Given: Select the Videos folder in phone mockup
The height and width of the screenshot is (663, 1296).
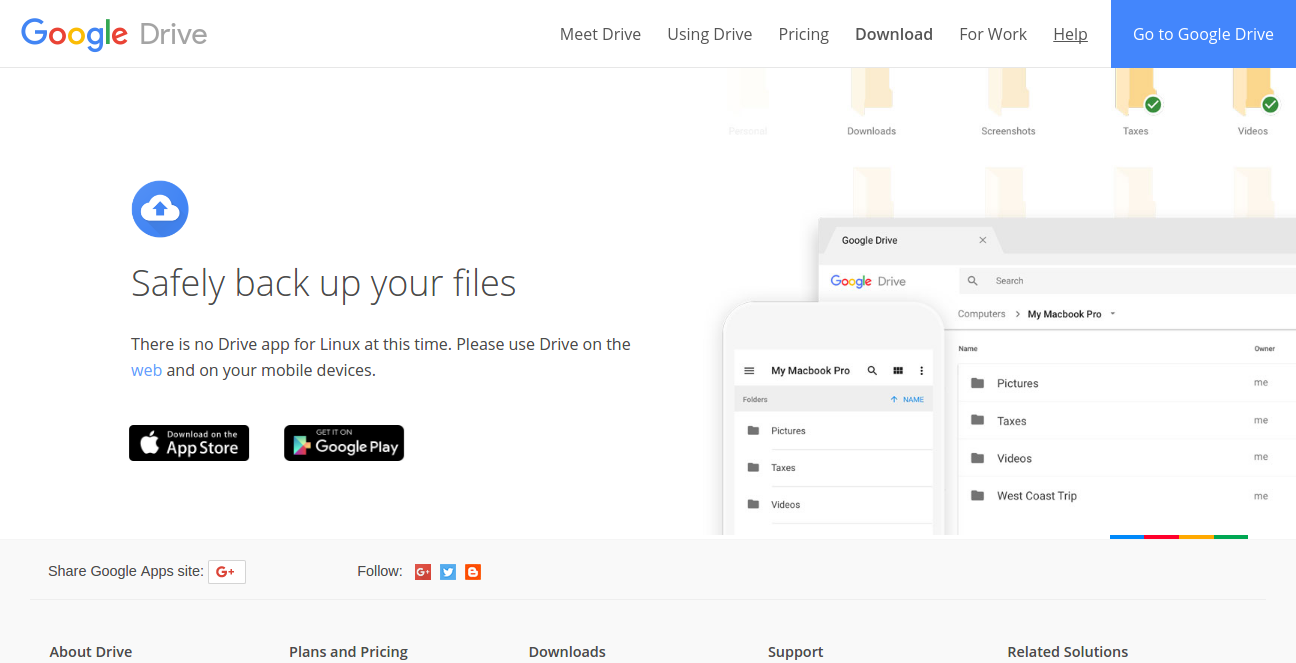Looking at the screenshot, I should point(834,505).
